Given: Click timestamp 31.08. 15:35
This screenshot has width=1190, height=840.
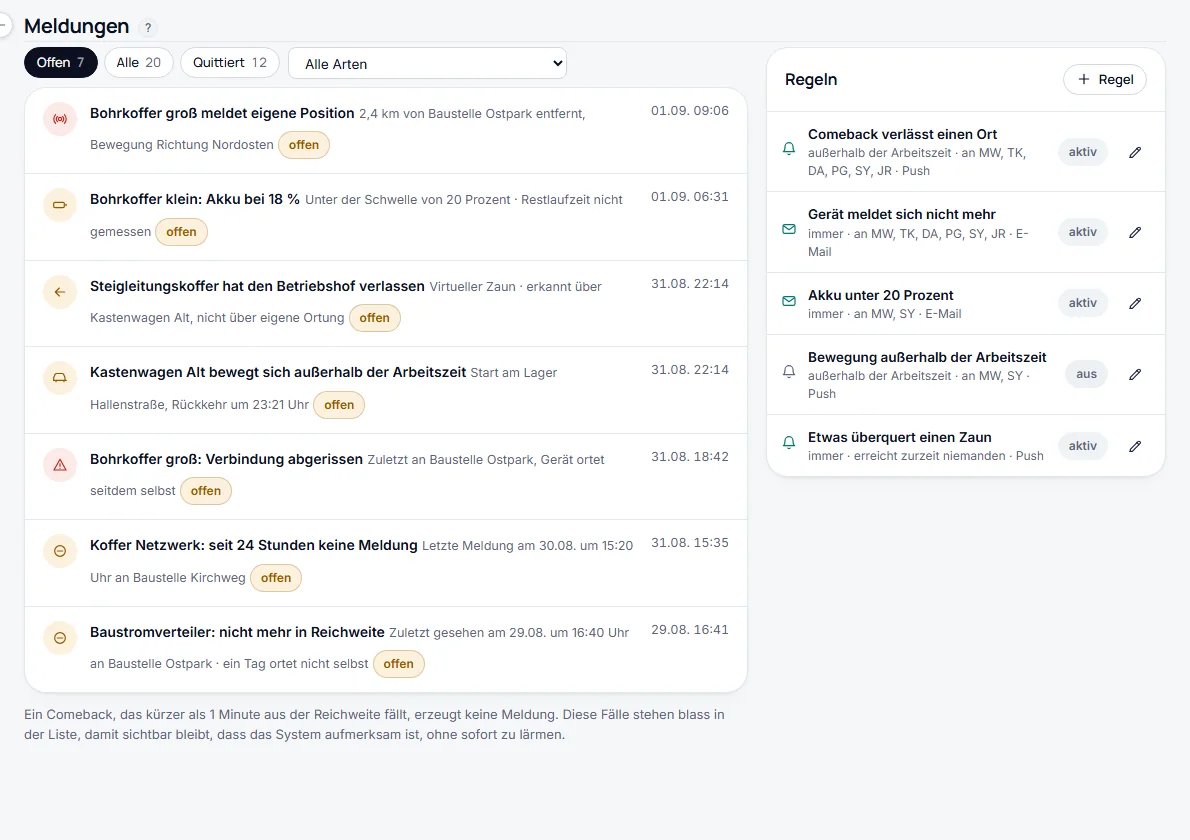Looking at the screenshot, I should 690,543.
